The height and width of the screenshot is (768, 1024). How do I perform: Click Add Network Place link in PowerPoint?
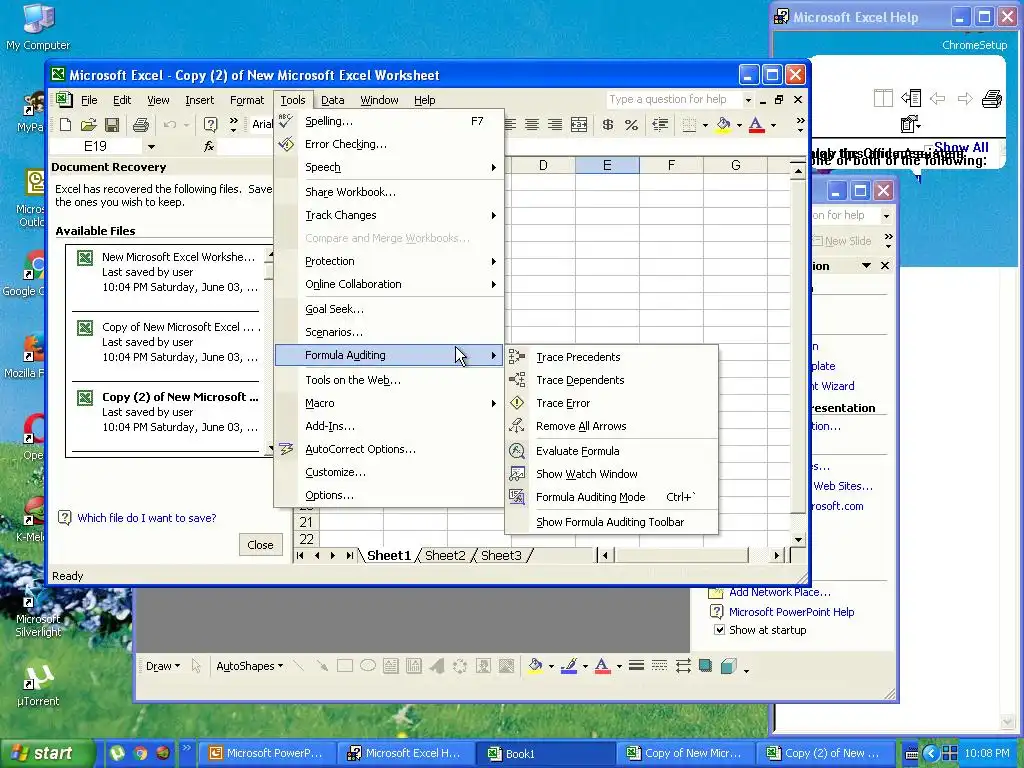coord(780,592)
